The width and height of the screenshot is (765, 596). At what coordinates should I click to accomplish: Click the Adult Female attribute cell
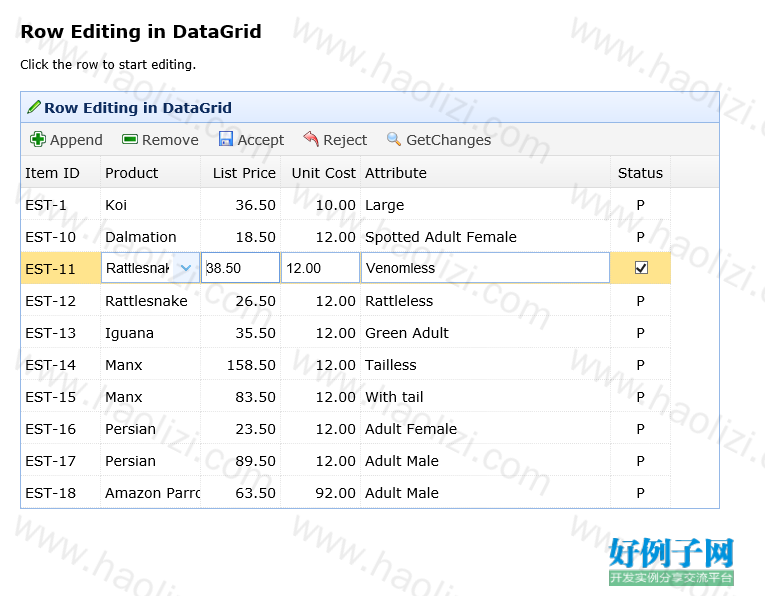coord(485,428)
